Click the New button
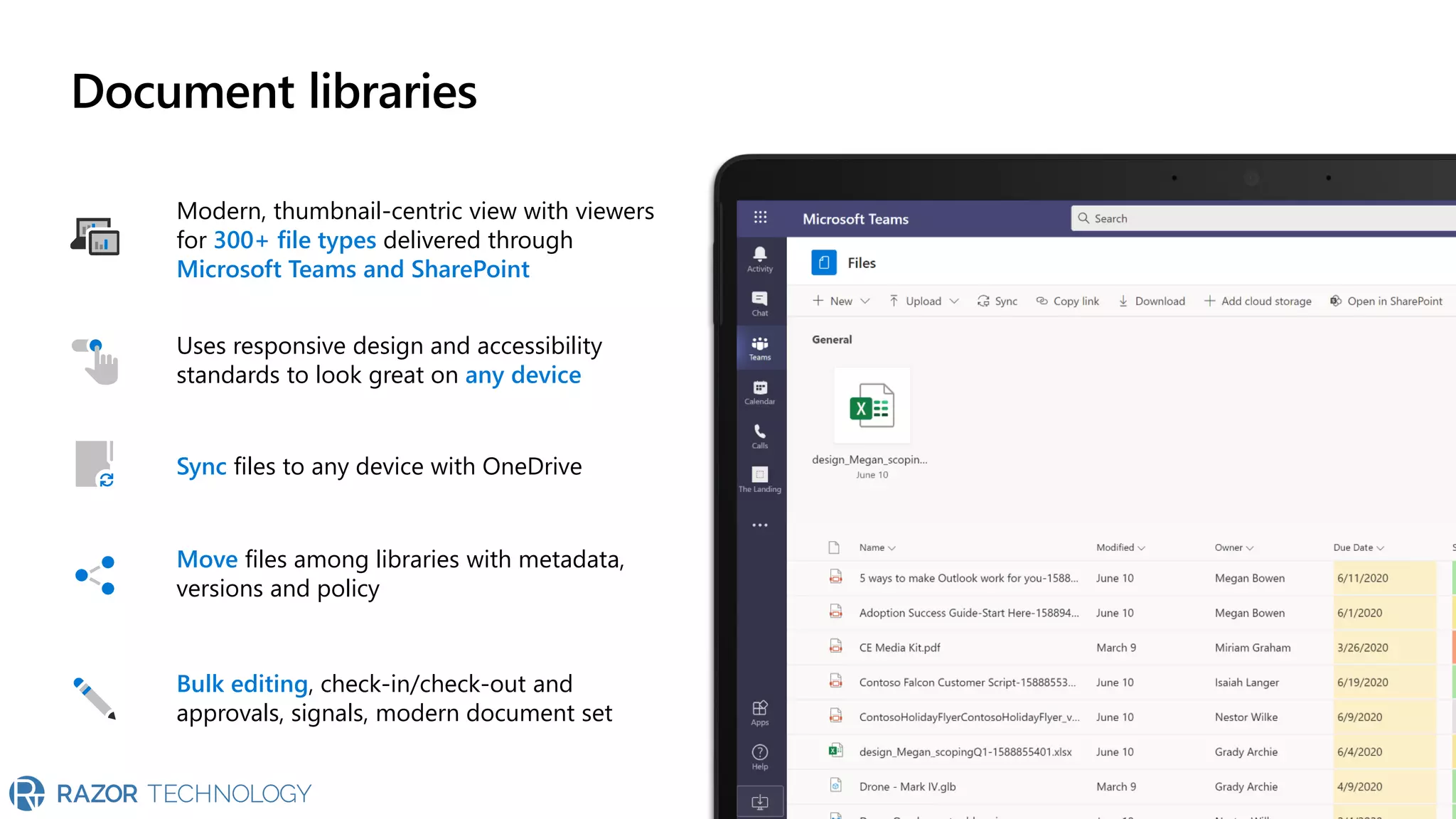This screenshot has height=819, width=1456. click(x=833, y=301)
